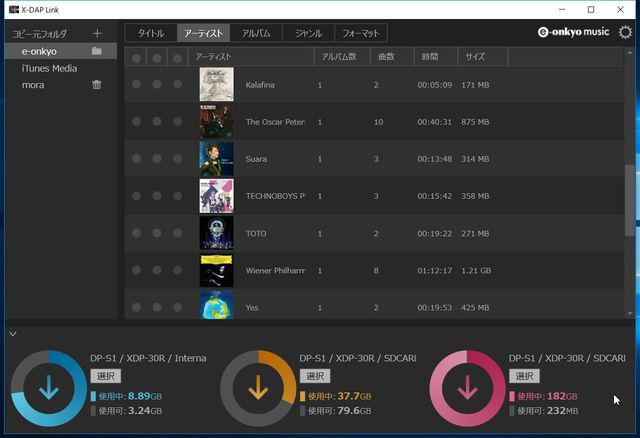Click 選択 button for Internal storage
This screenshot has width=640, height=438.
point(106,376)
